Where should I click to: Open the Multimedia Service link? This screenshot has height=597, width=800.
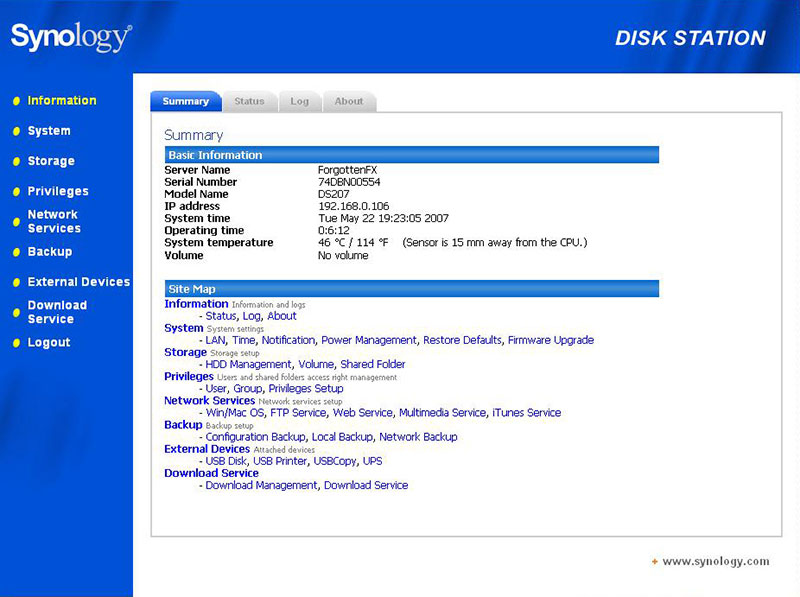[x=442, y=413]
